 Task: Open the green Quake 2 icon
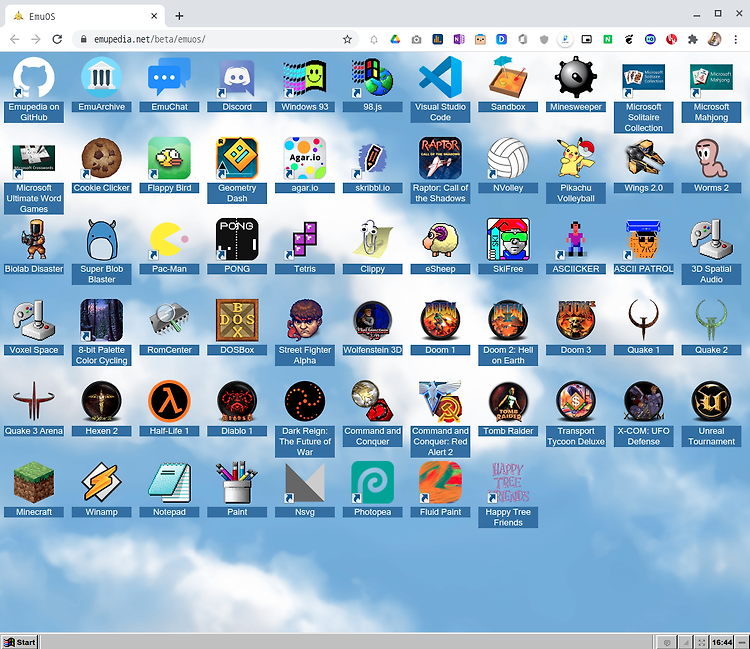pos(711,320)
